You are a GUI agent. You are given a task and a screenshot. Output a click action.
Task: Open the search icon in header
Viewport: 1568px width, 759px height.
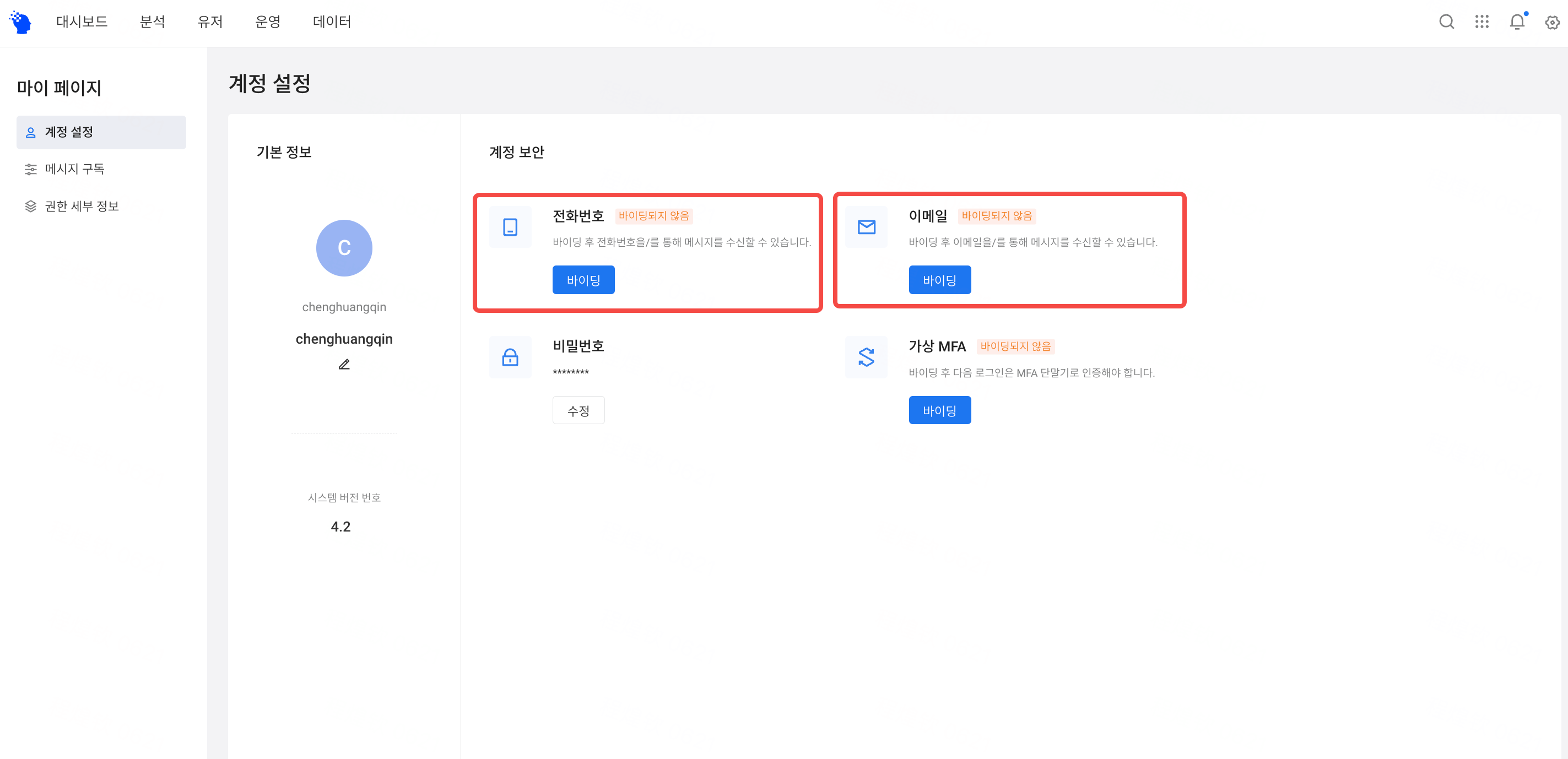click(x=1446, y=23)
